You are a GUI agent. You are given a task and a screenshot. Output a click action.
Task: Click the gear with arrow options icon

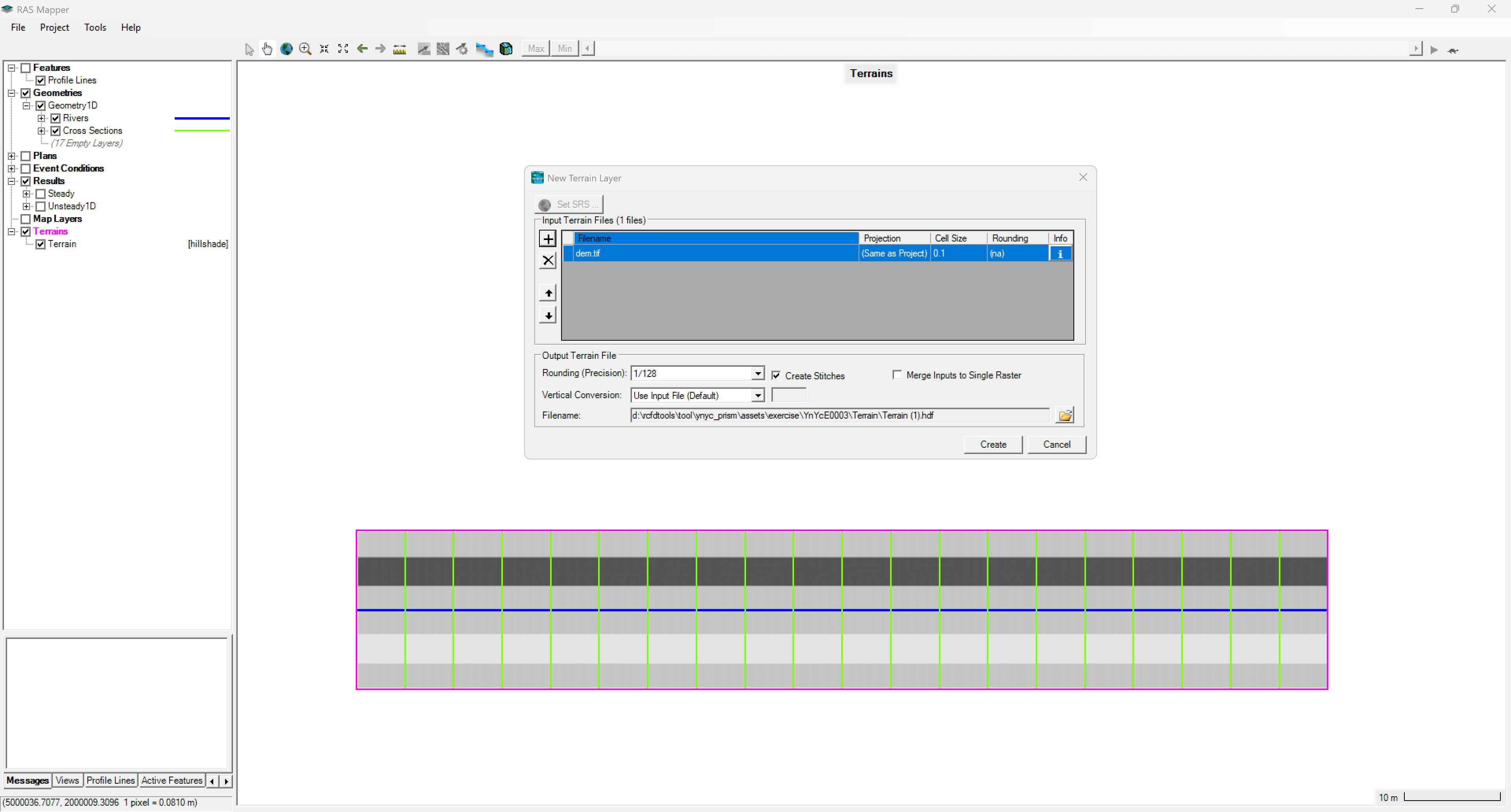tap(462, 49)
